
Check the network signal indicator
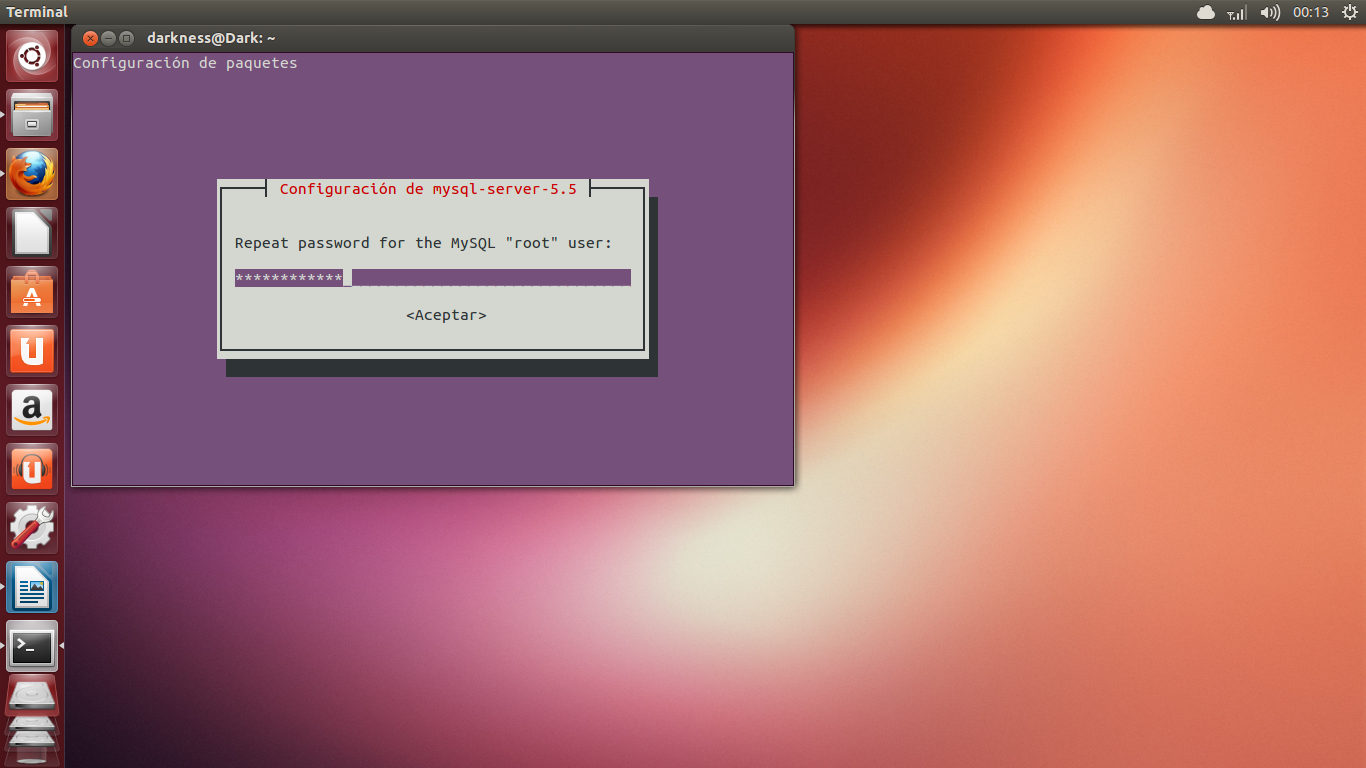tap(1235, 12)
